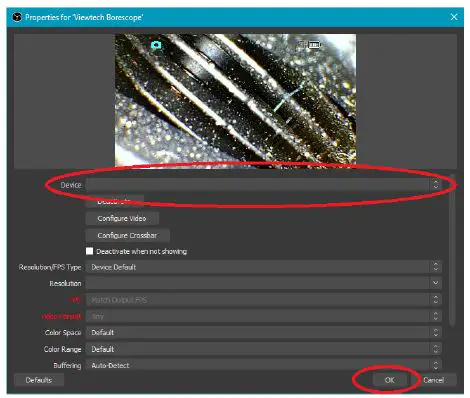Open the Resolution/FPS Type dropdown
Image resolution: width=470 pixels, height=398 pixels.
[263, 267]
